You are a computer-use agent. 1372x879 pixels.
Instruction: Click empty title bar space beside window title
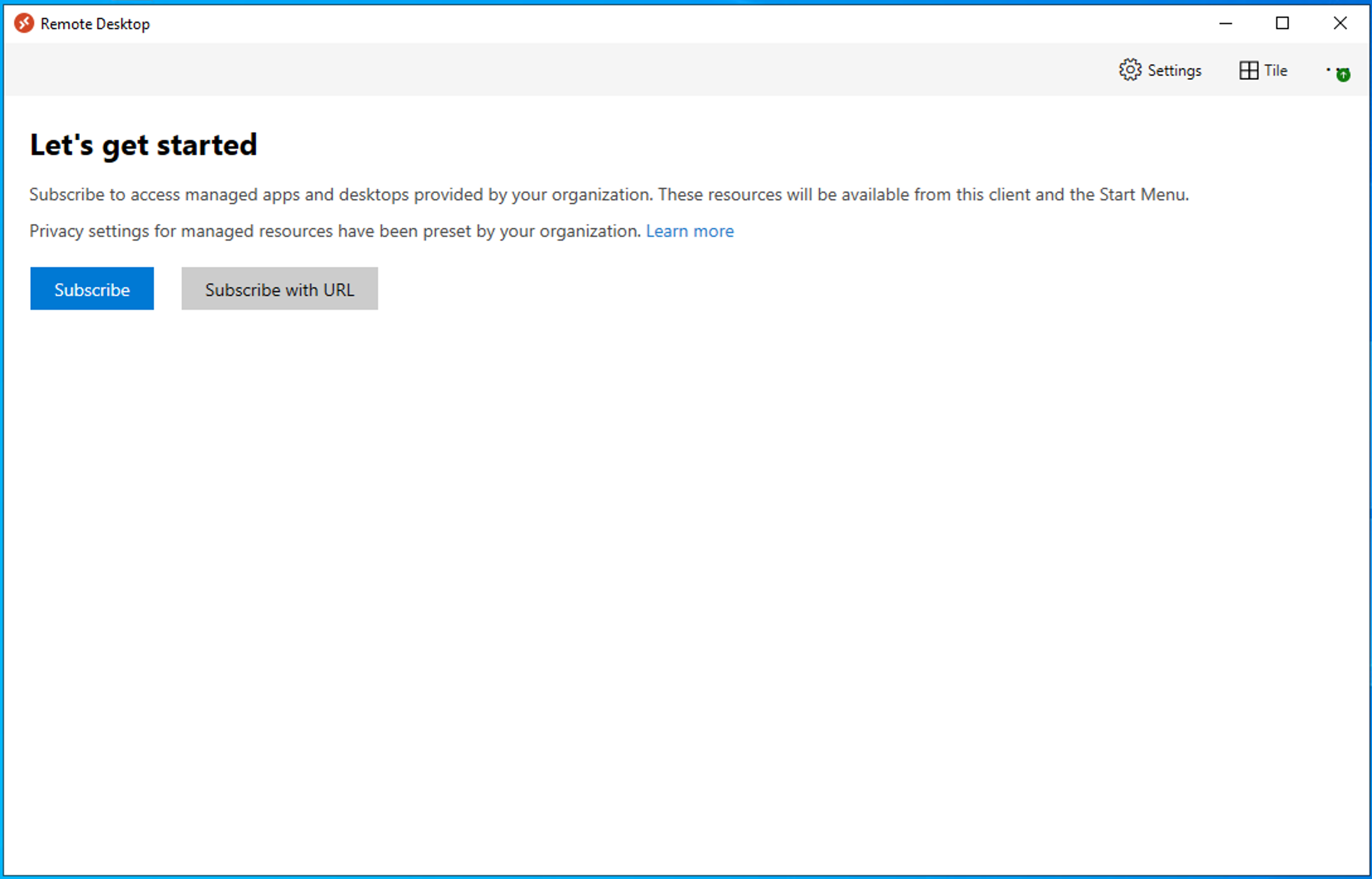pyautogui.click(x=630, y=23)
